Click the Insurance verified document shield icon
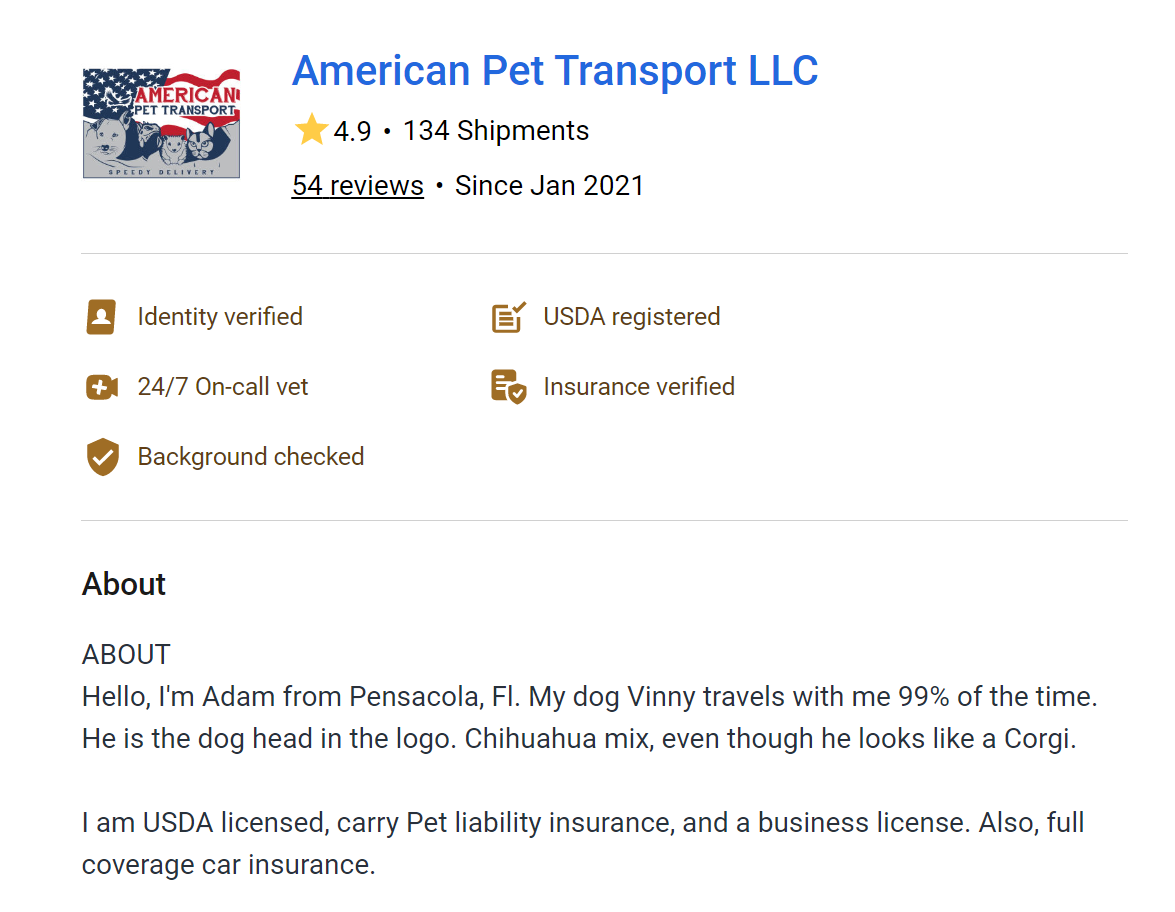 tap(508, 387)
